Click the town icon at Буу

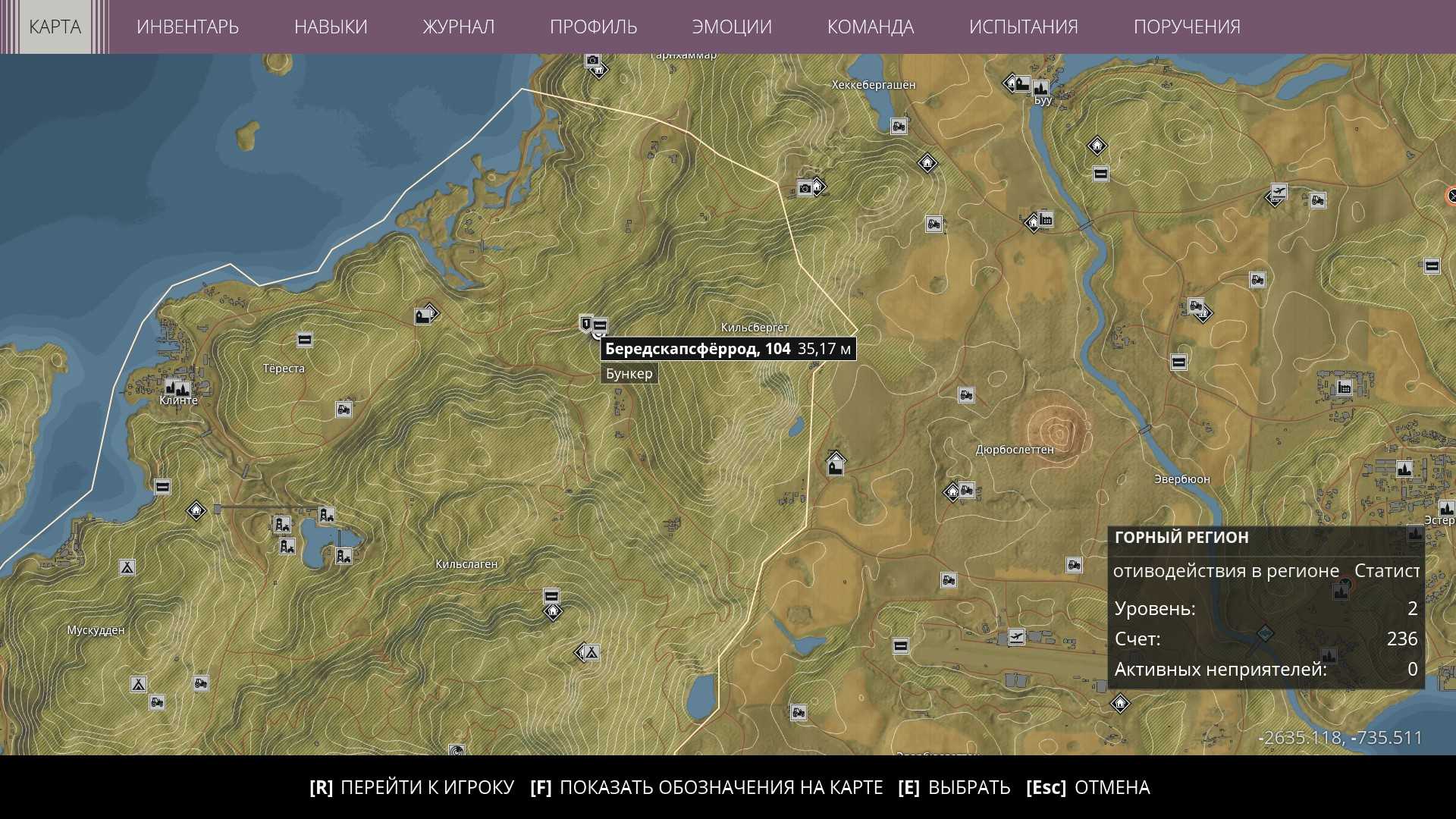1040,88
